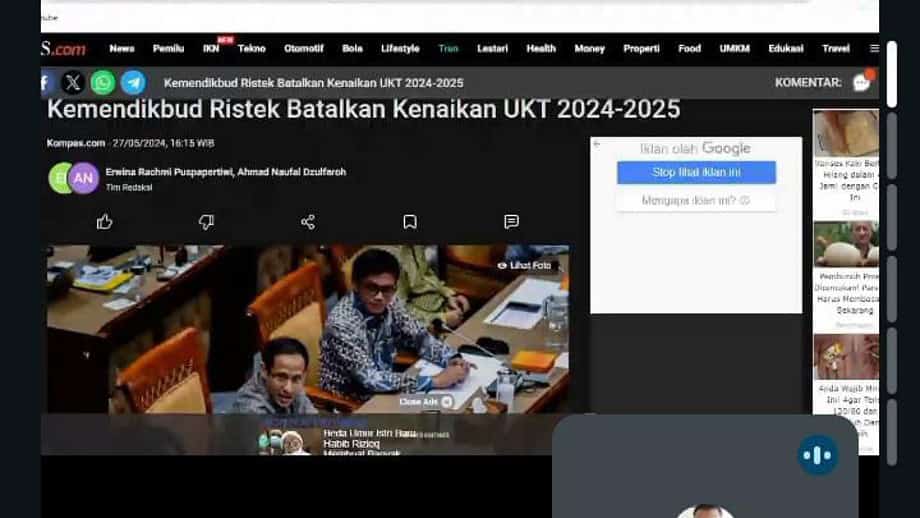920x518 pixels.
Task: Click Lihat Foto on article image
Action: point(525,266)
